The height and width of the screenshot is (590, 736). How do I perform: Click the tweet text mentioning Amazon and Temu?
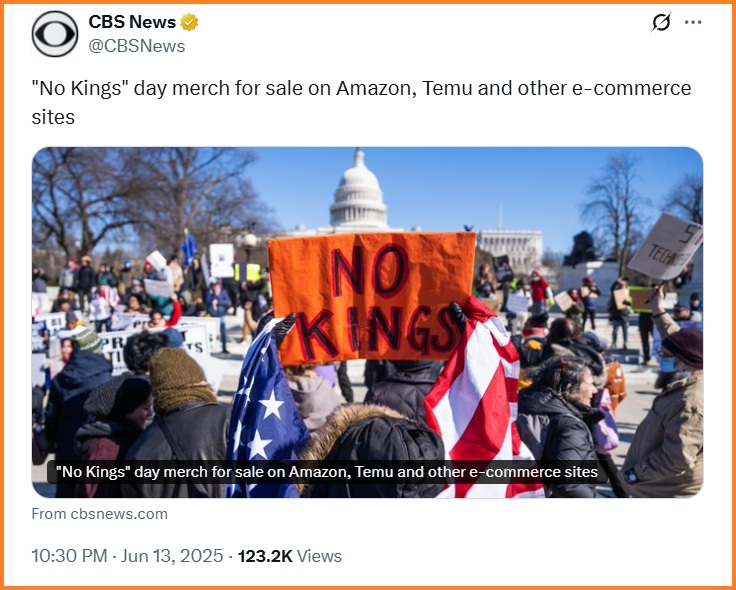click(x=360, y=102)
